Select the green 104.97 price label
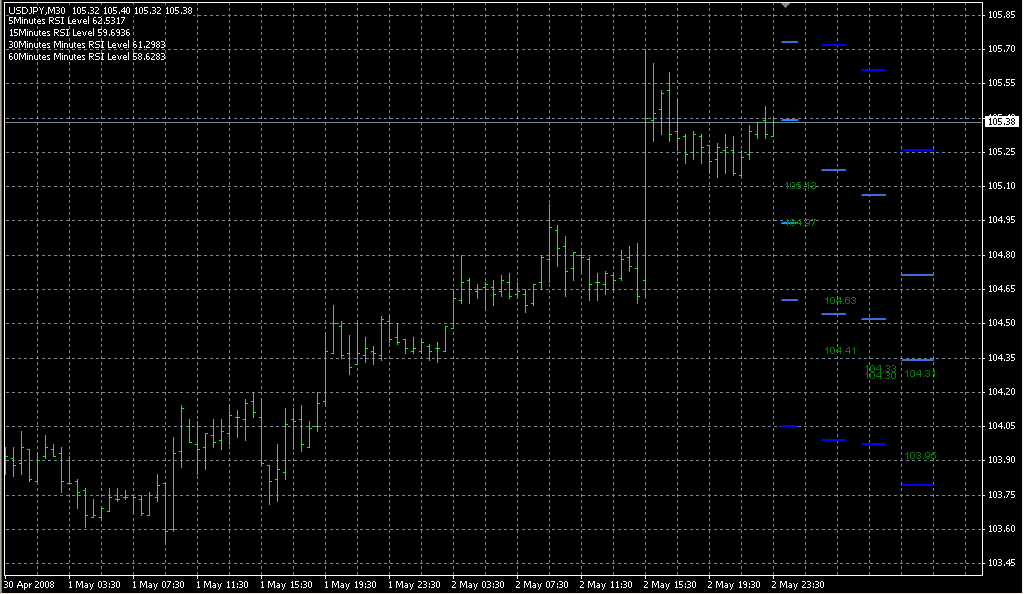Image resolution: width=1024 pixels, height=594 pixels. coord(800,223)
